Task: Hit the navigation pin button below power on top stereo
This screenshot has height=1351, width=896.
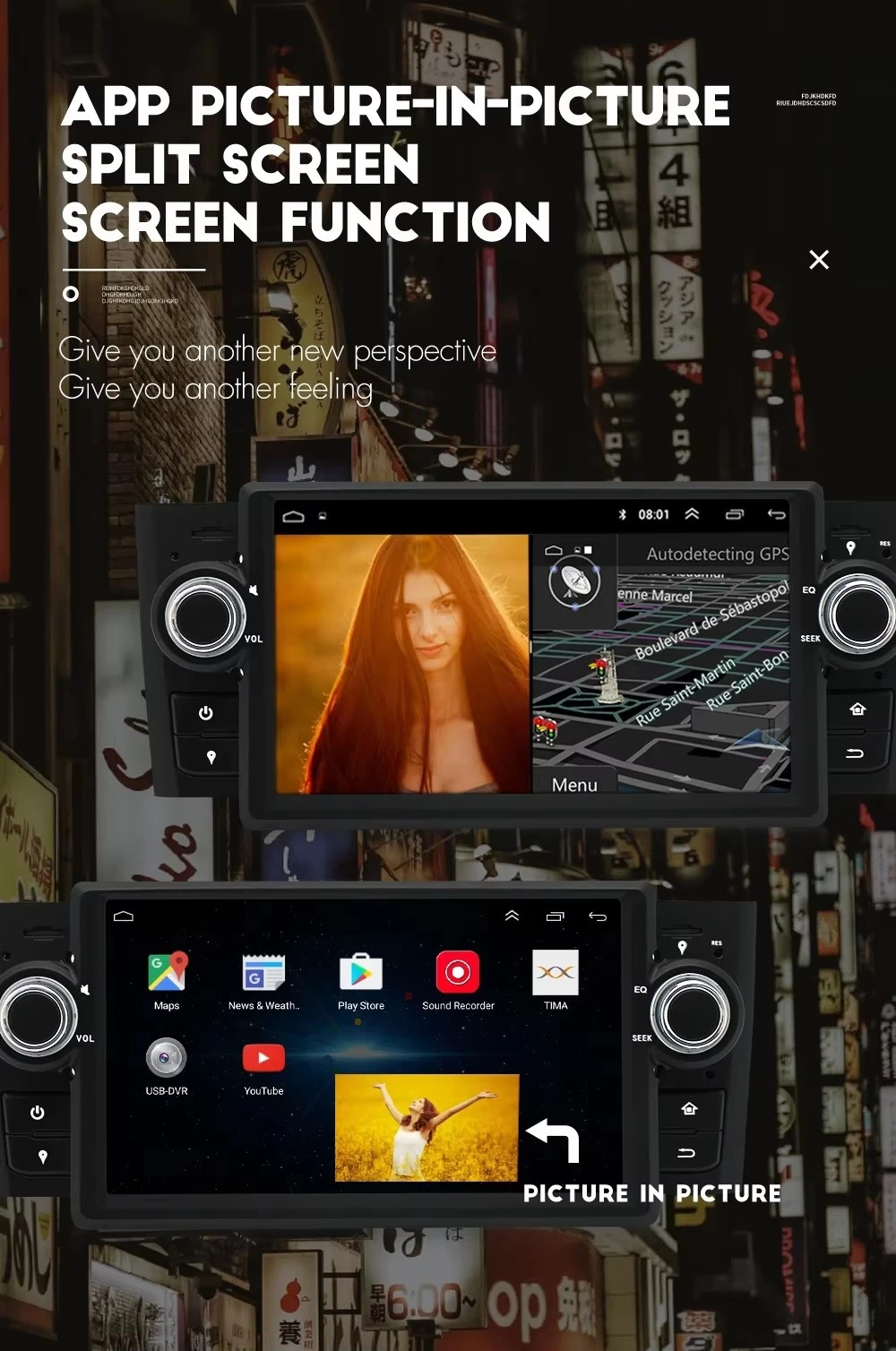Action: (x=211, y=757)
